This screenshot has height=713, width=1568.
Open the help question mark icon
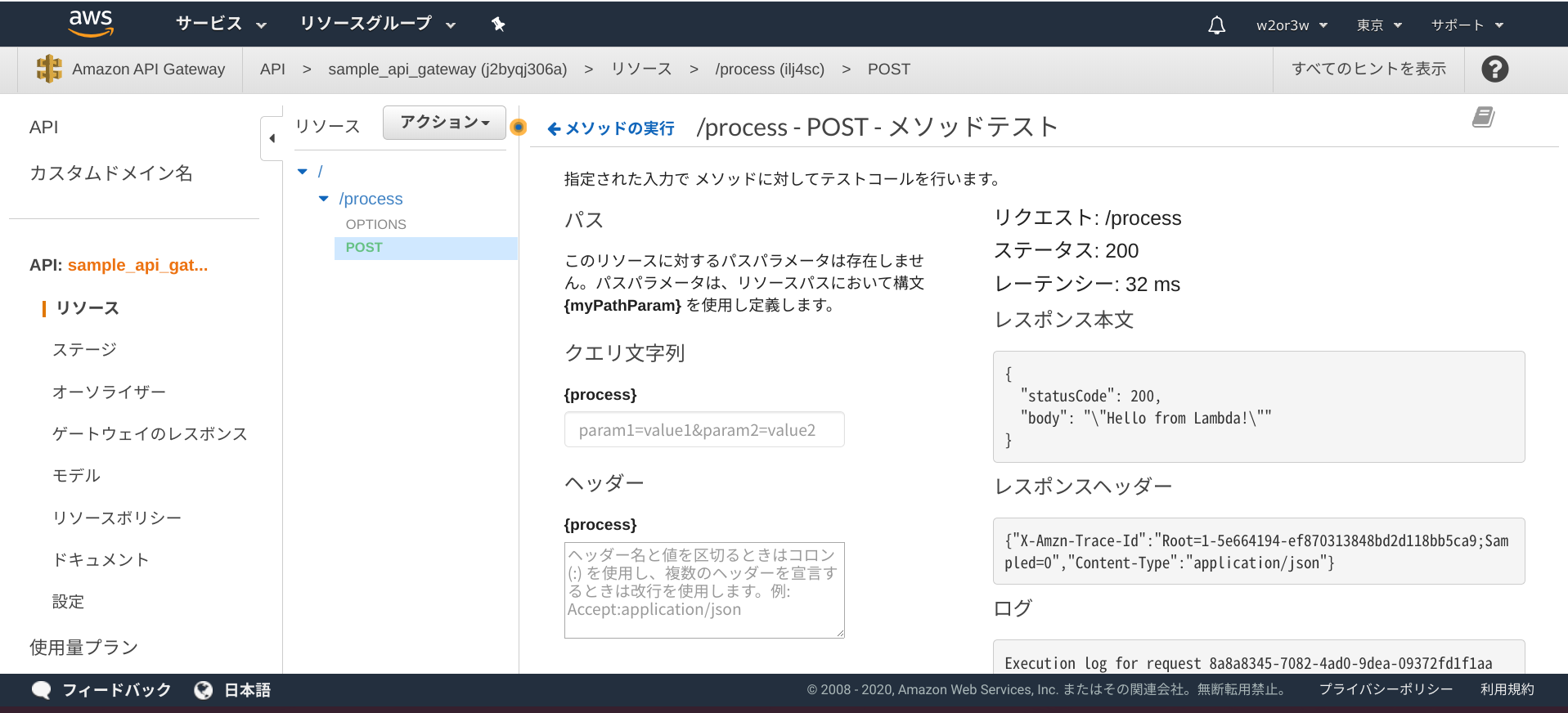click(1494, 70)
